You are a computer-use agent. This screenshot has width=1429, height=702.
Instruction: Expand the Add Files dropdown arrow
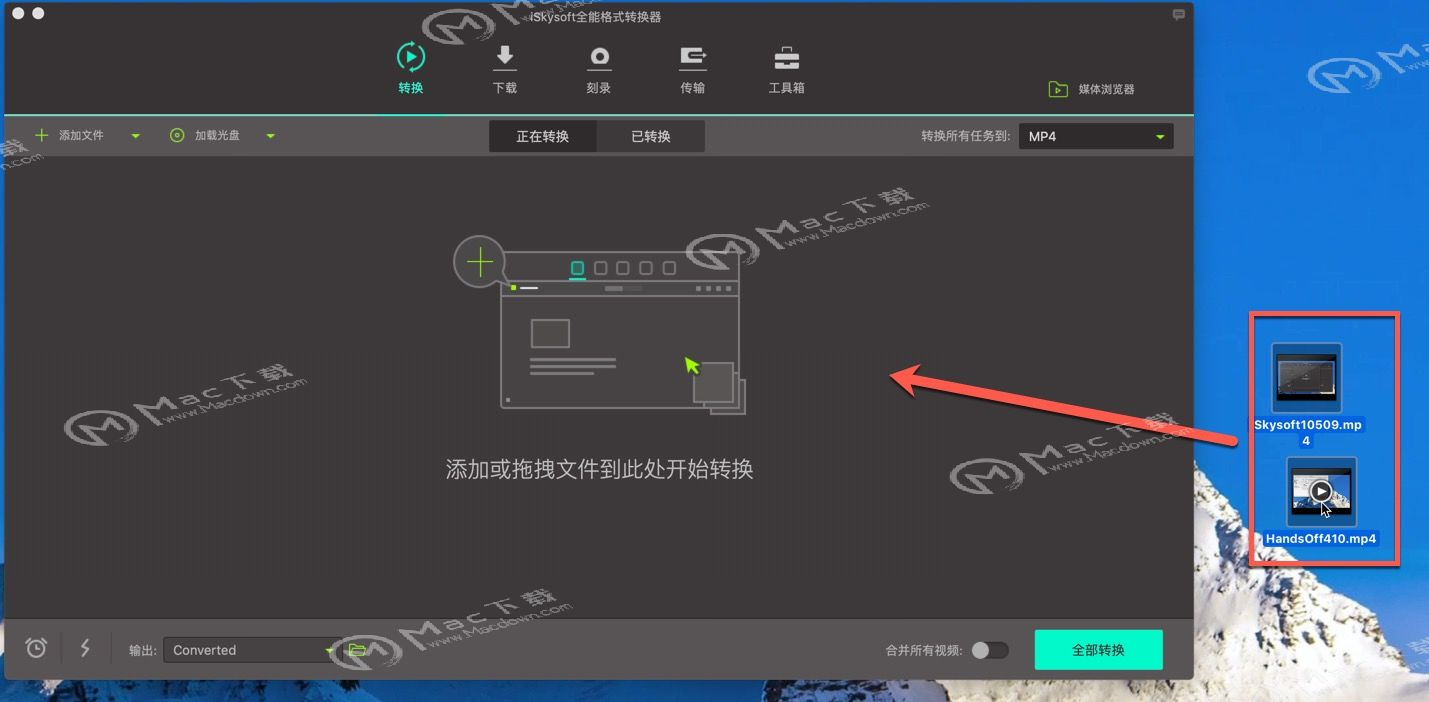tap(135, 136)
